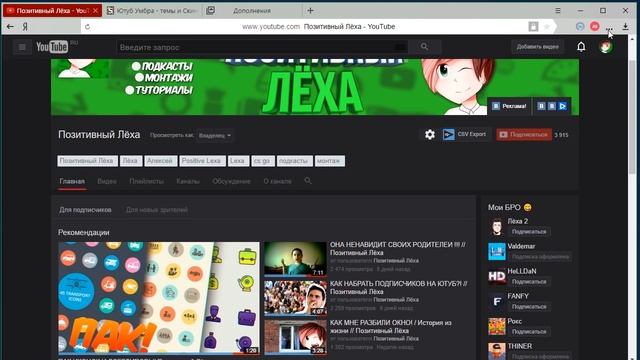Bookmark page with the star icon
This screenshot has width=640, height=360.
(547, 27)
